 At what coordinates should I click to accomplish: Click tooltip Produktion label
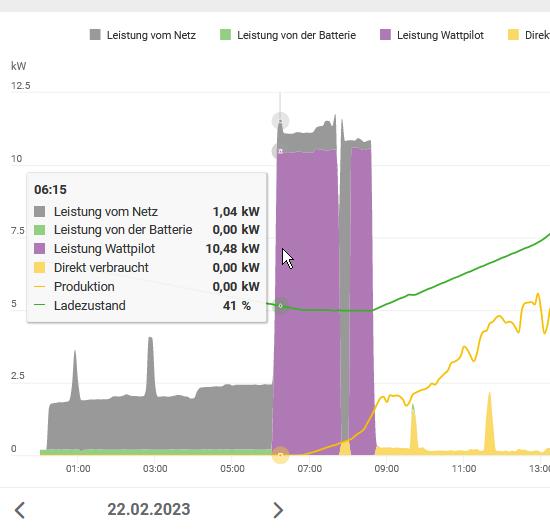click(x=84, y=287)
